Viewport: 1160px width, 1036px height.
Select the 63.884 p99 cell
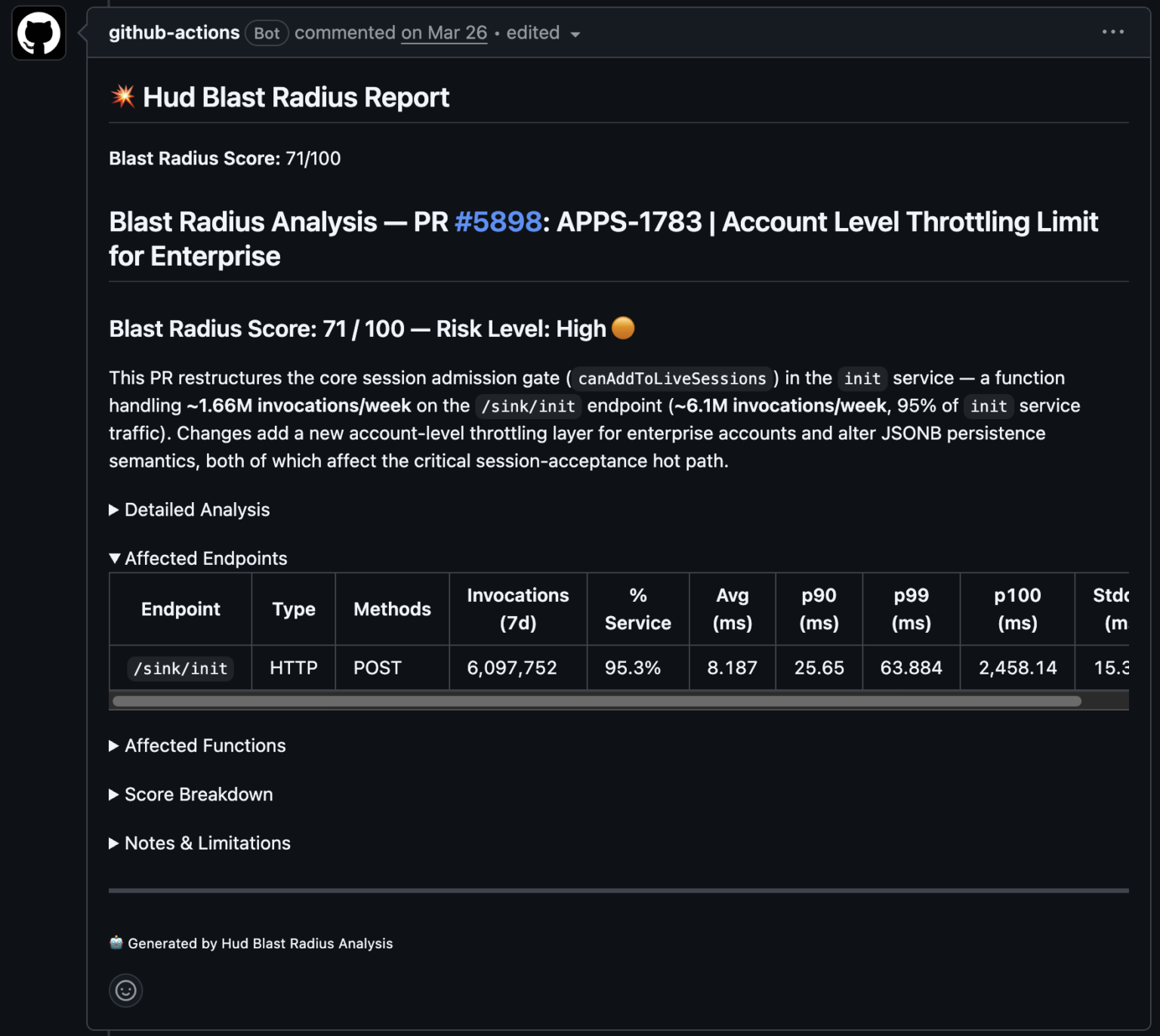(x=912, y=668)
